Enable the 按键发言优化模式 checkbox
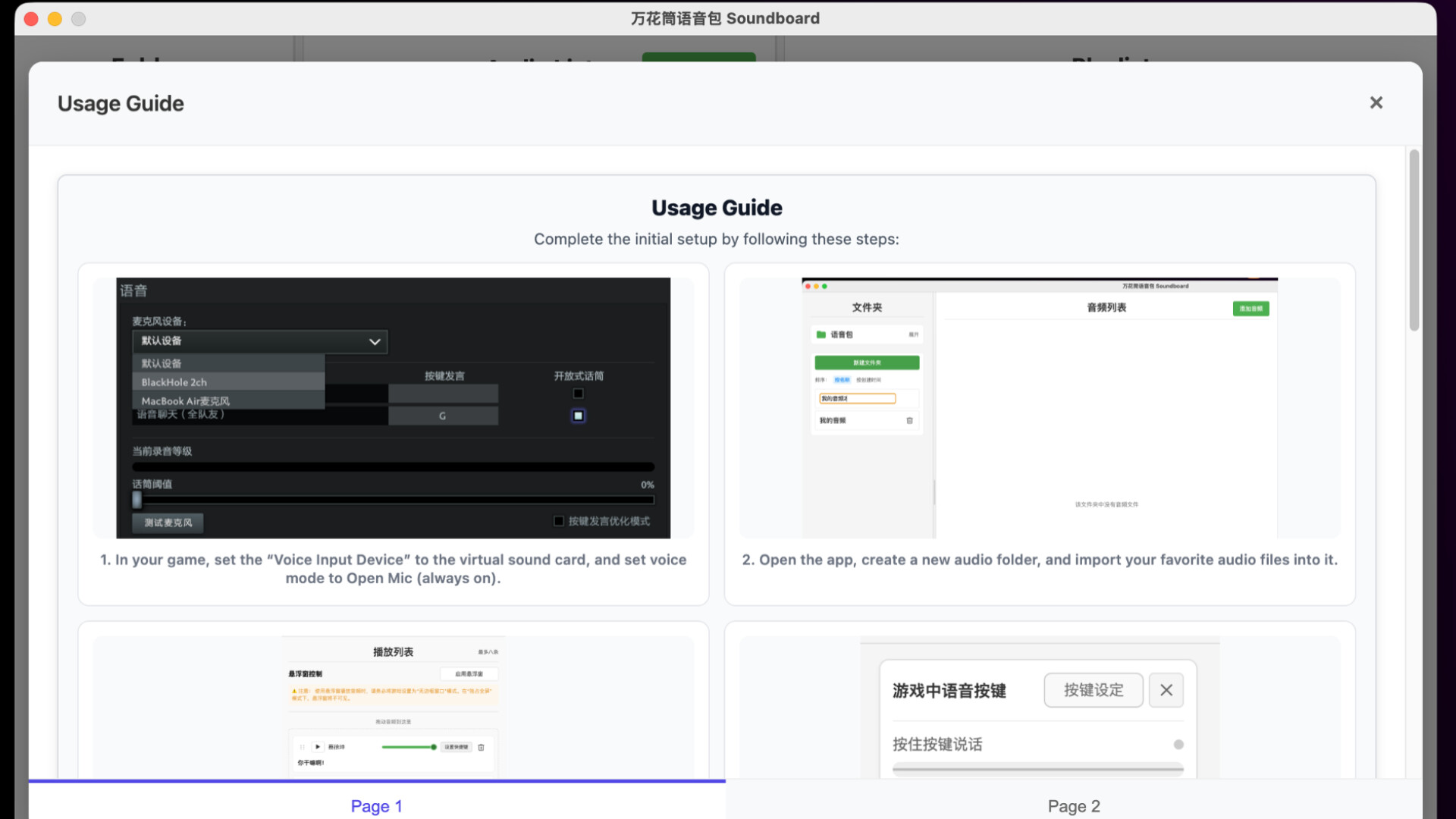The height and width of the screenshot is (819, 1456). pos(557,522)
